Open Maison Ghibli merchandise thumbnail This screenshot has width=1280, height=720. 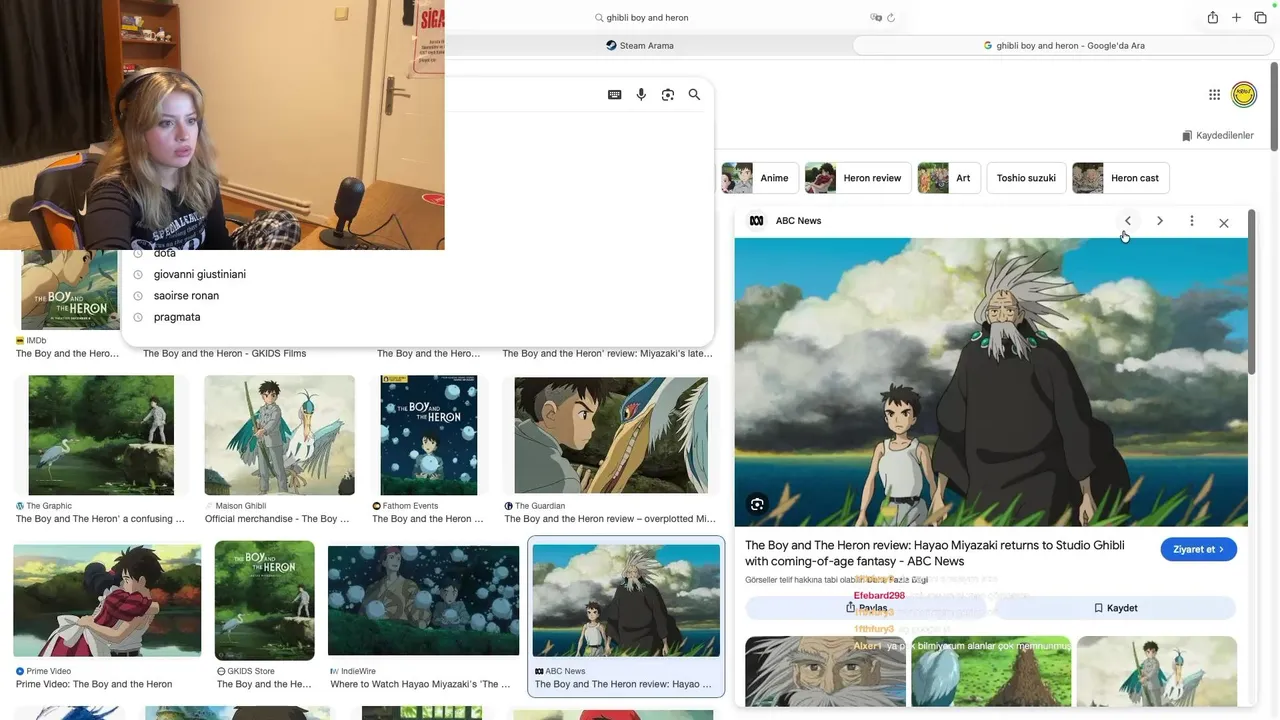click(279, 435)
